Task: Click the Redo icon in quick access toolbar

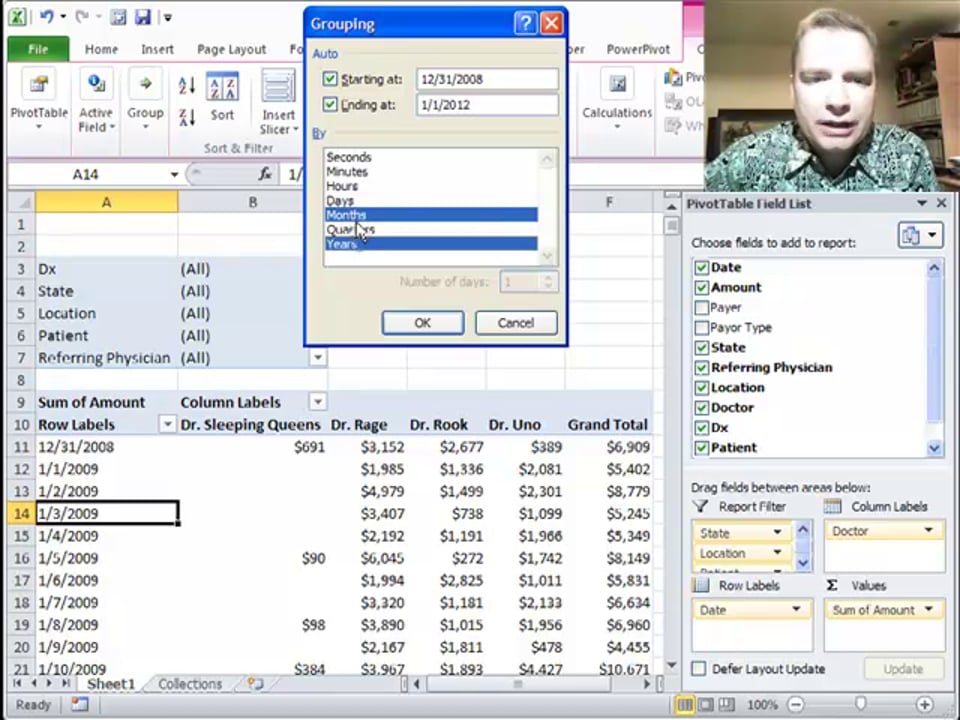Action: coord(81,17)
